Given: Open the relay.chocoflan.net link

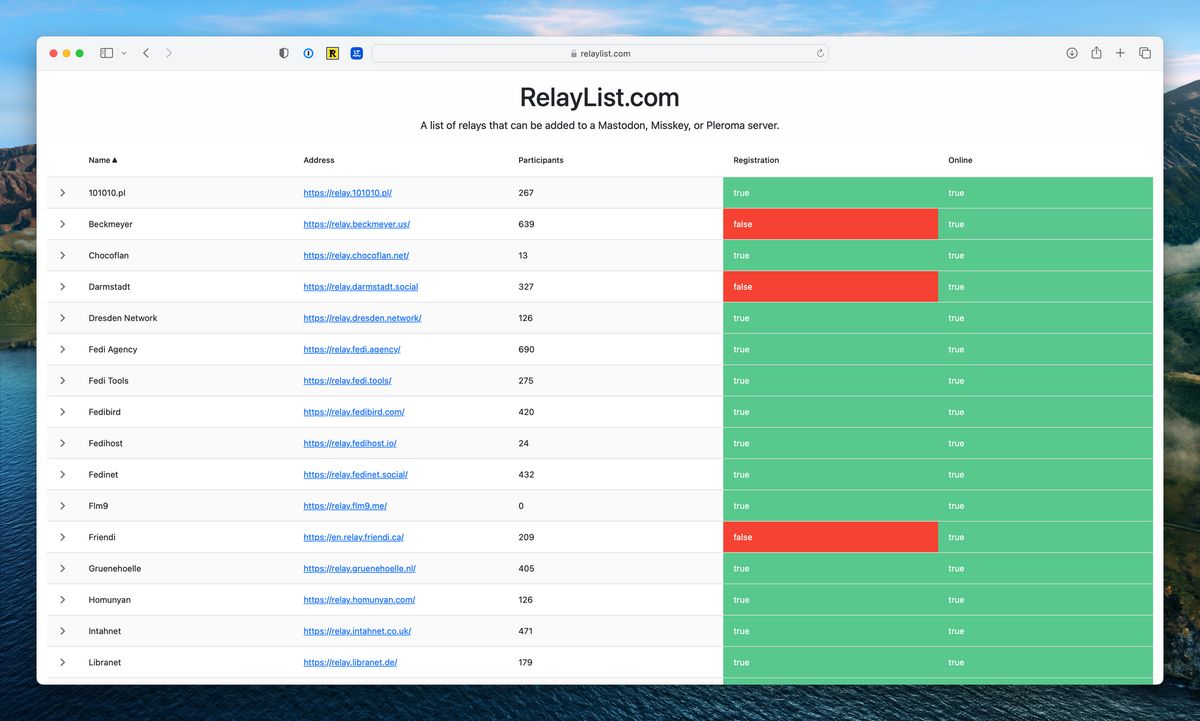Looking at the screenshot, I should pyautogui.click(x=356, y=255).
